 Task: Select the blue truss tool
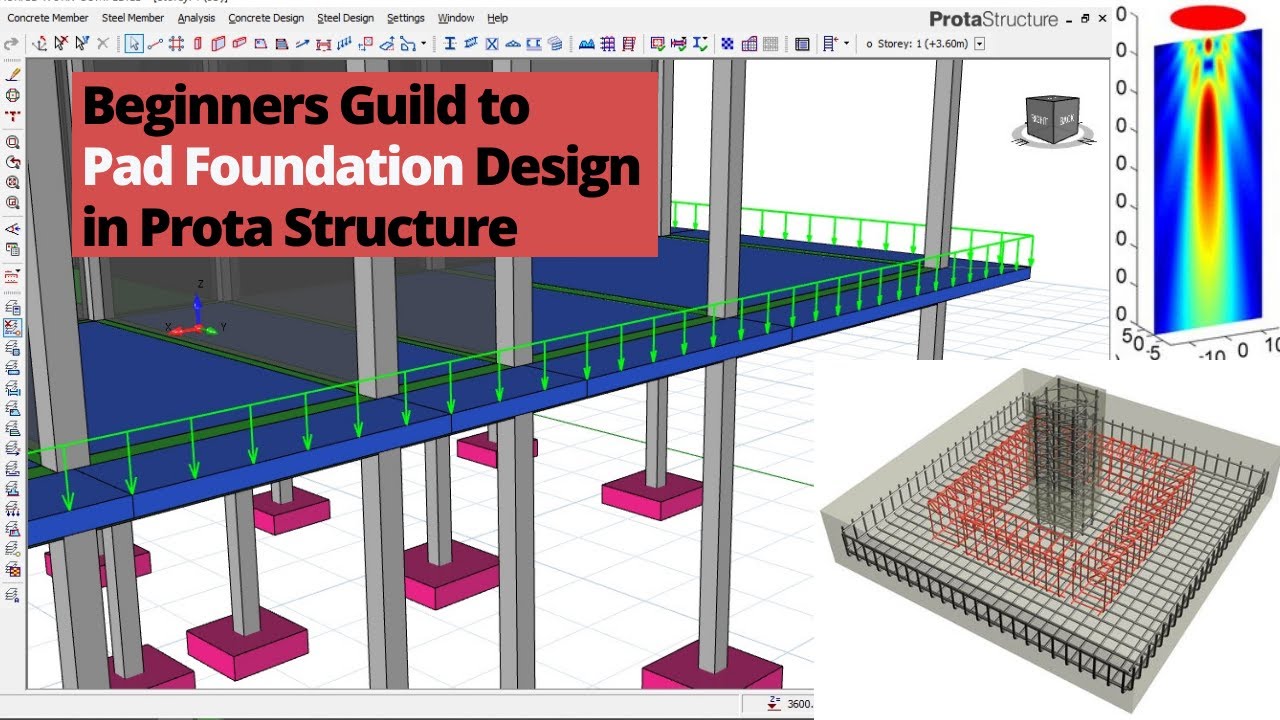click(512, 43)
